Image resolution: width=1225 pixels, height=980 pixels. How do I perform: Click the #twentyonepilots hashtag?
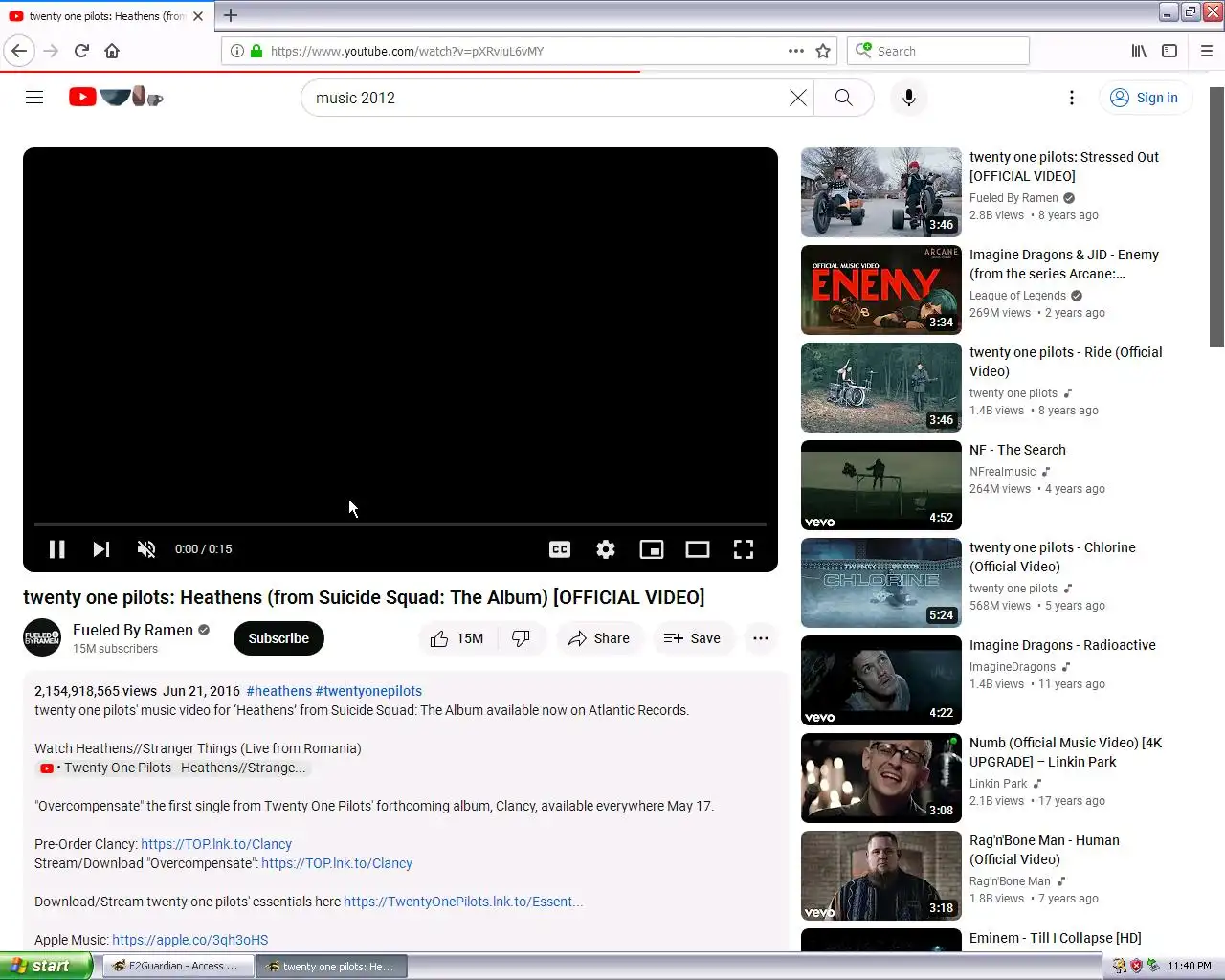(x=368, y=691)
